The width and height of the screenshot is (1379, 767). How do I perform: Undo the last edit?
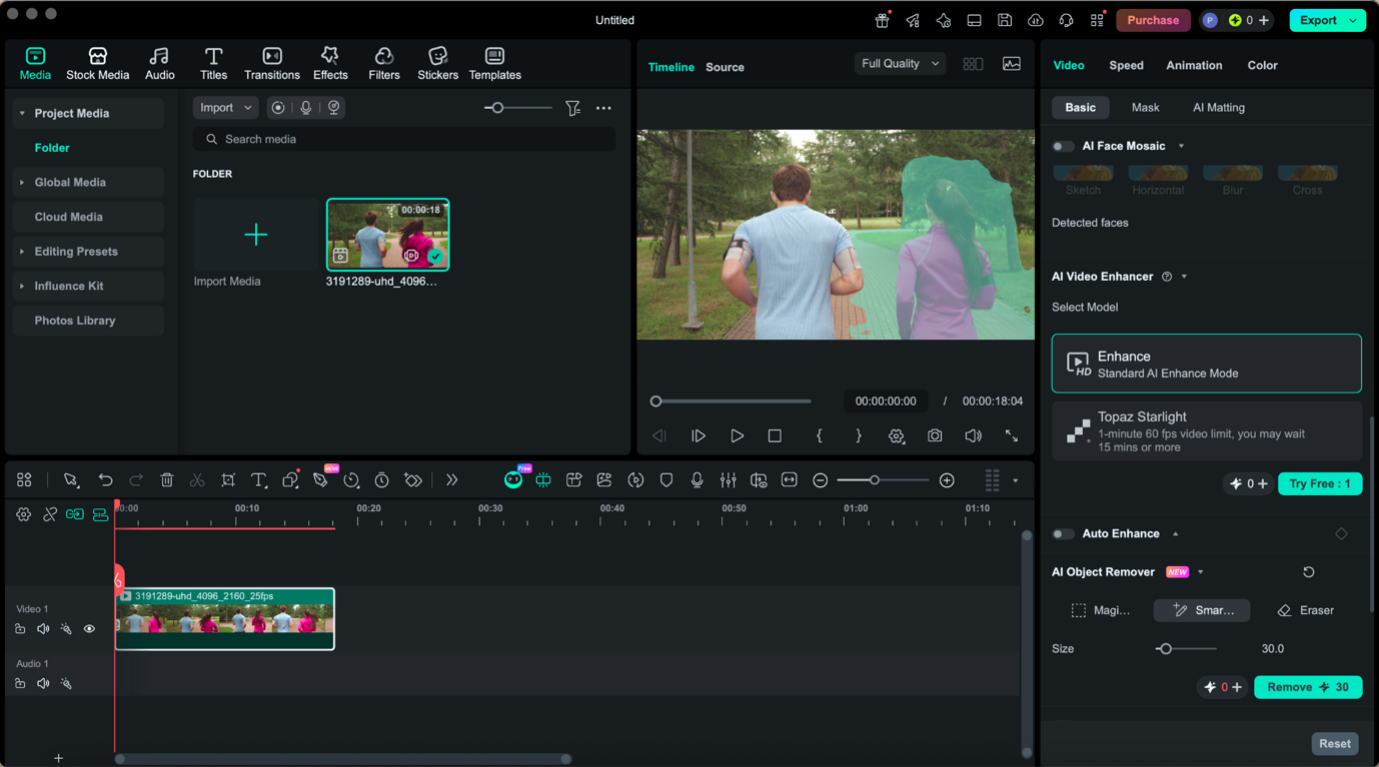tap(106, 480)
